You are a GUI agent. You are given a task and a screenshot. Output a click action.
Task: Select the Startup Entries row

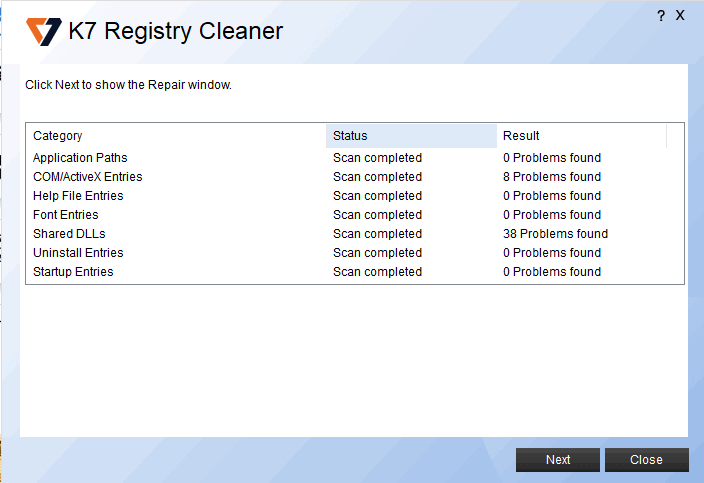(355, 272)
